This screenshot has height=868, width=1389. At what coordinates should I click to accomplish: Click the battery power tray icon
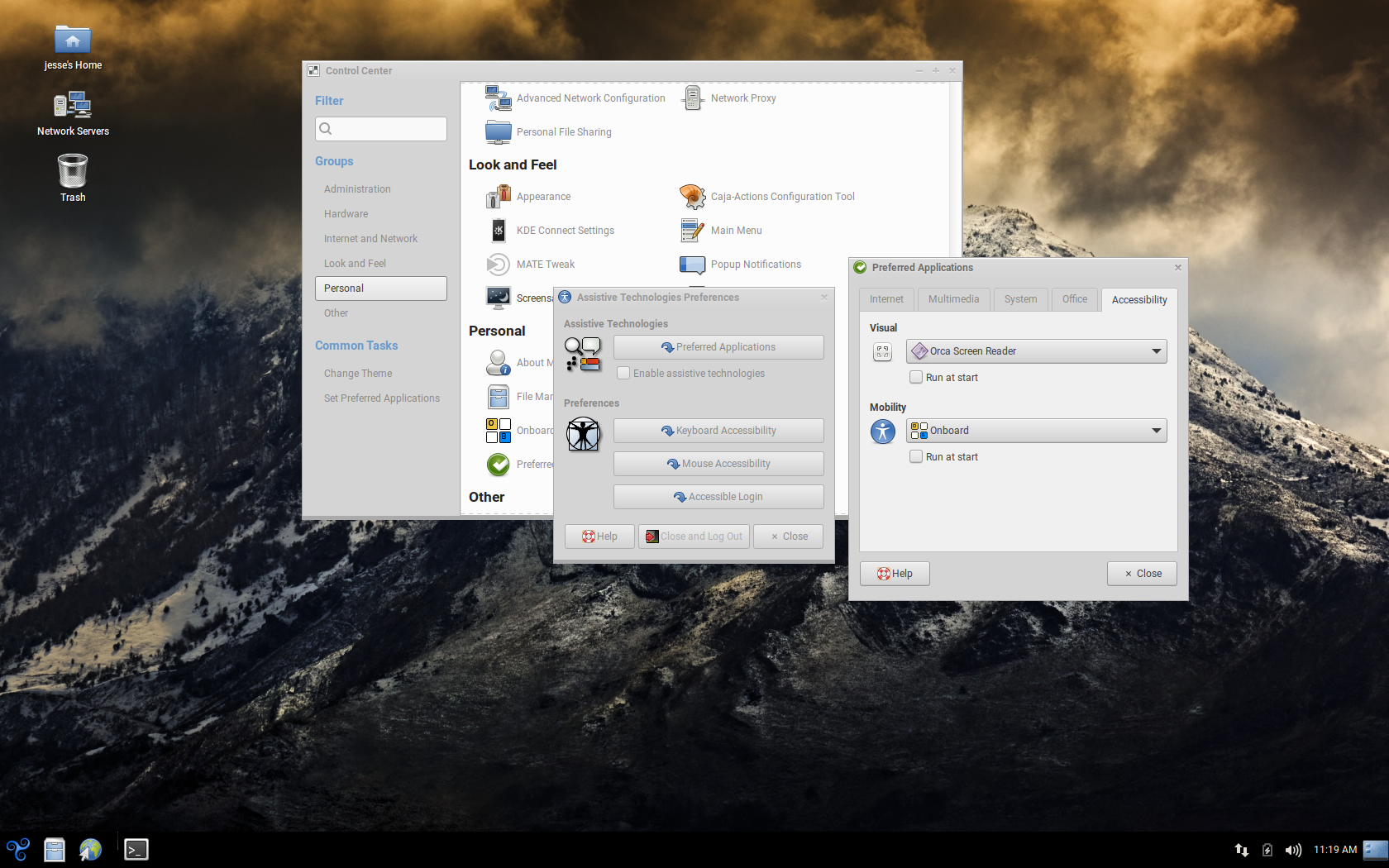click(1267, 850)
